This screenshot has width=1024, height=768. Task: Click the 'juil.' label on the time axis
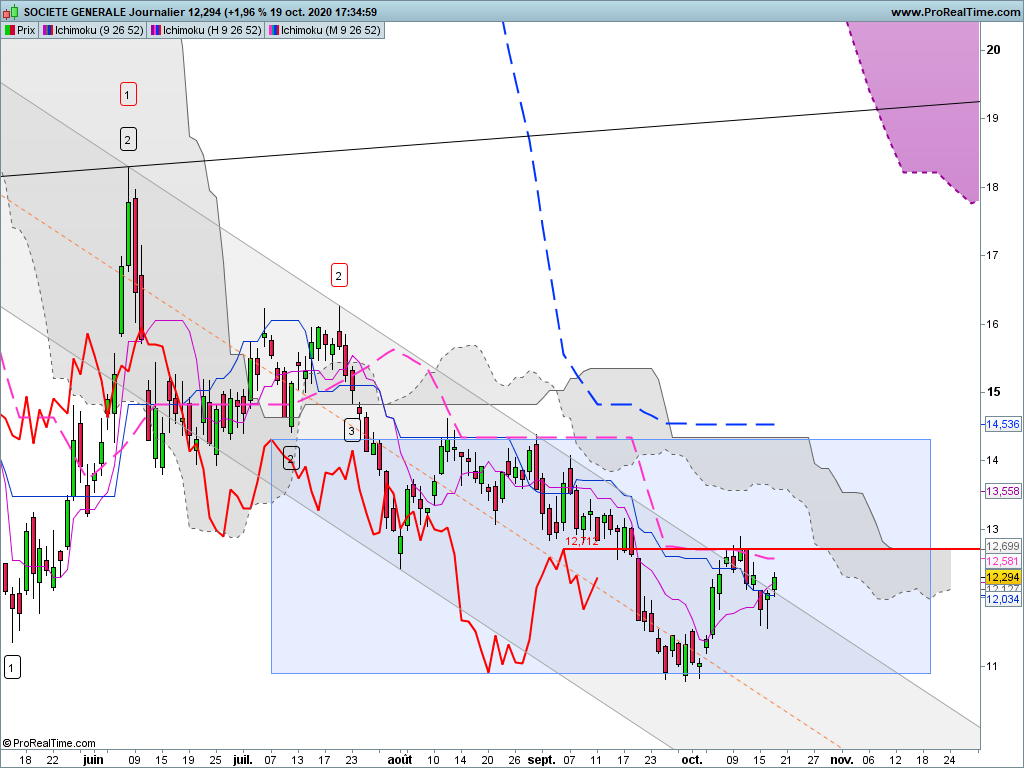click(x=243, y=760)
